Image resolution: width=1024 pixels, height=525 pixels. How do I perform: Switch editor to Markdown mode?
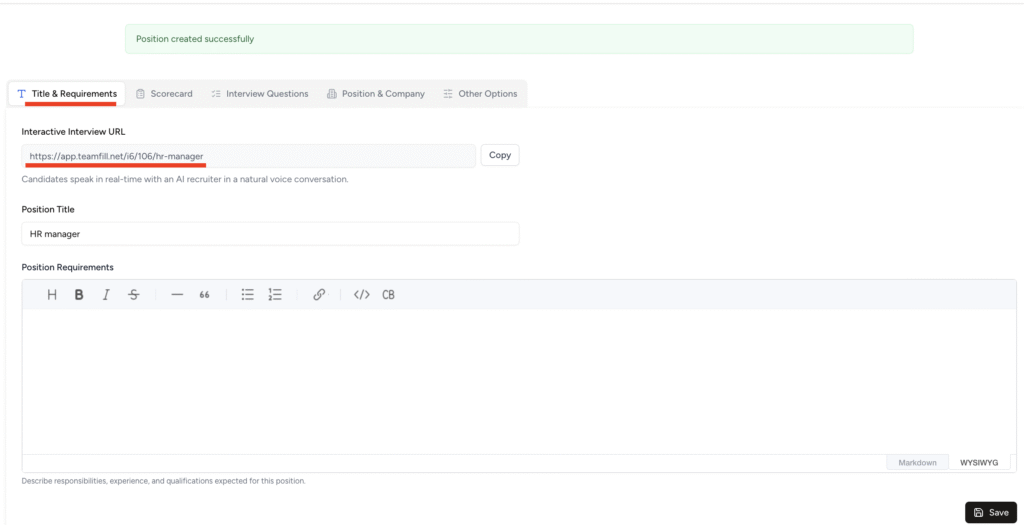(x=917, y=463)
